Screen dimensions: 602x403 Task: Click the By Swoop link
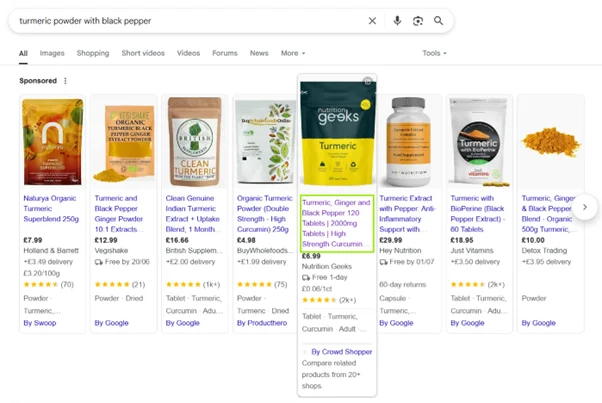click(40, 323)
